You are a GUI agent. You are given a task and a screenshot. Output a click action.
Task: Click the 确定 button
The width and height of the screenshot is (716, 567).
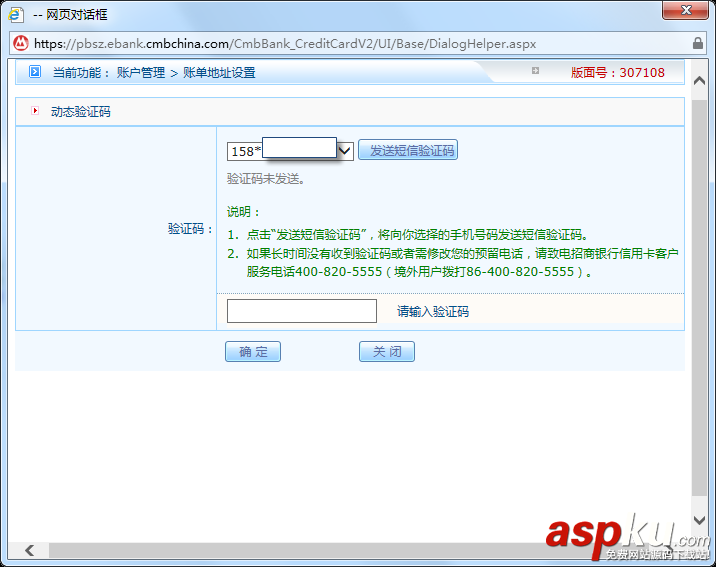253,352
